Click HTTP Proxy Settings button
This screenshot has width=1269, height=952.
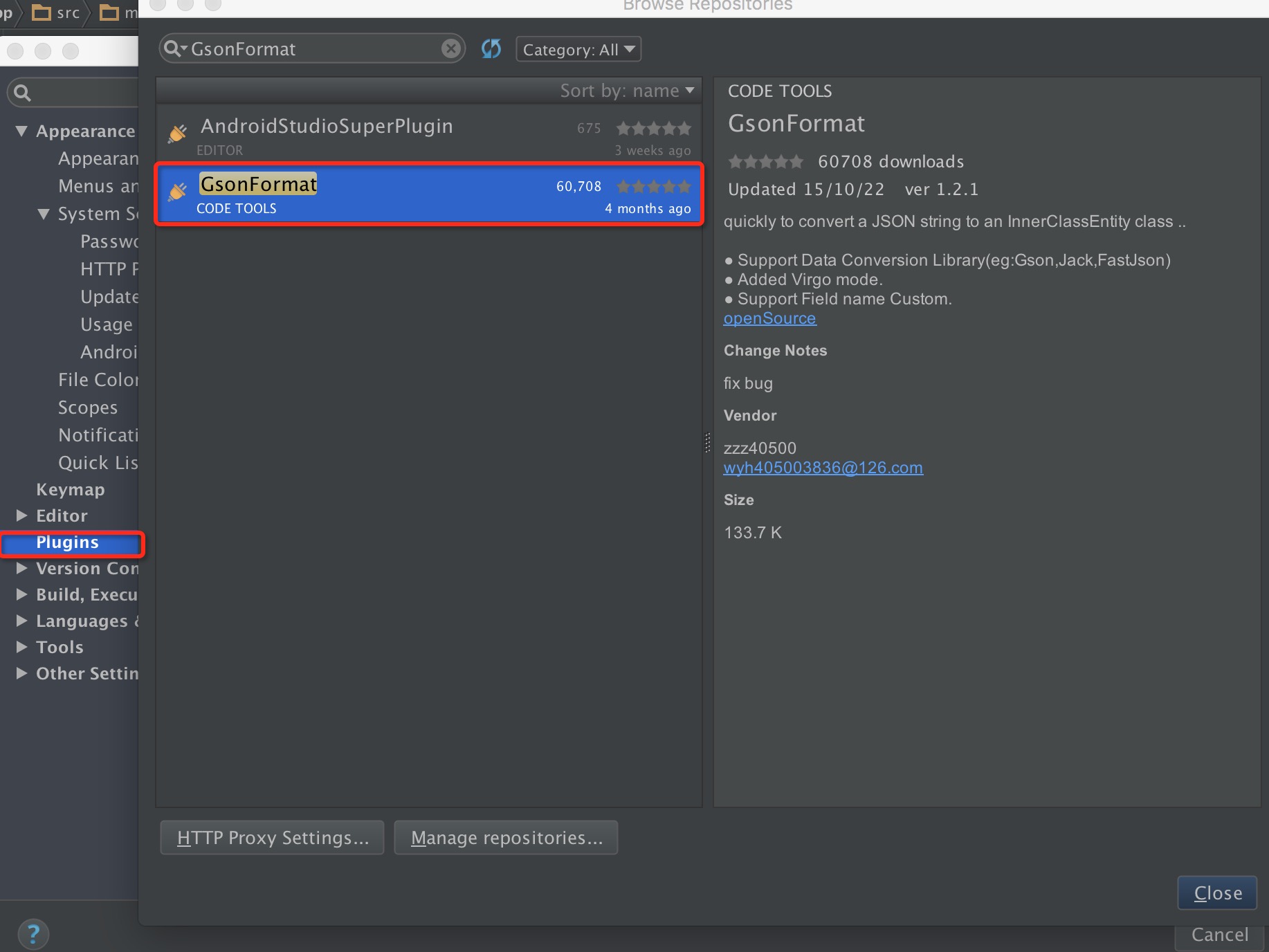(x=272, y=838)
